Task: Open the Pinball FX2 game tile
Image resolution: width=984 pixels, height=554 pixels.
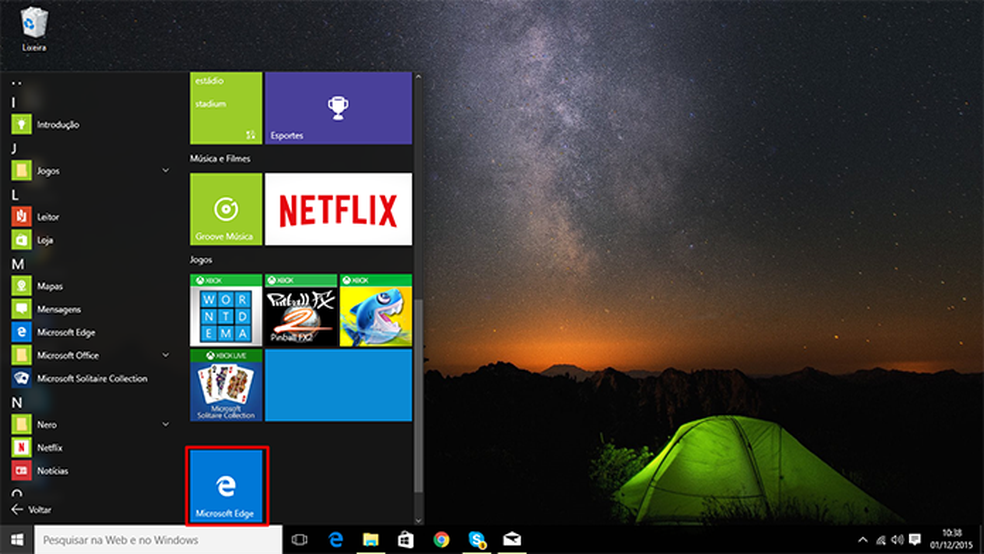Action: tap(301, 310)
